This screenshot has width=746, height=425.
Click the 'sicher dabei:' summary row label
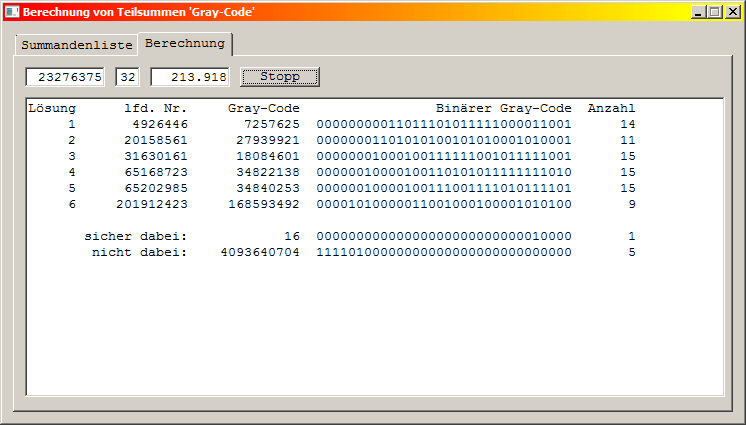[x=135, y=236]
